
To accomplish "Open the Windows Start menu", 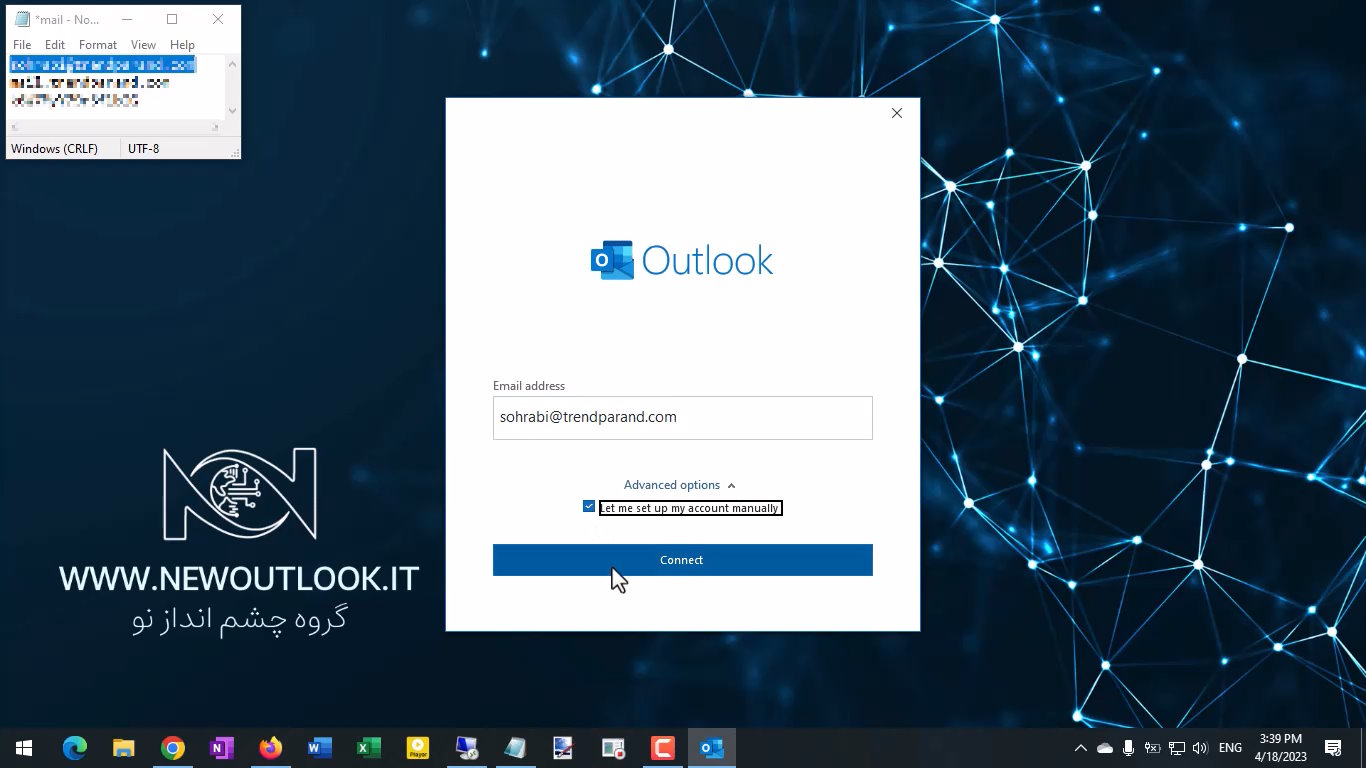I will pyautogui.click(x=24, y=748).
